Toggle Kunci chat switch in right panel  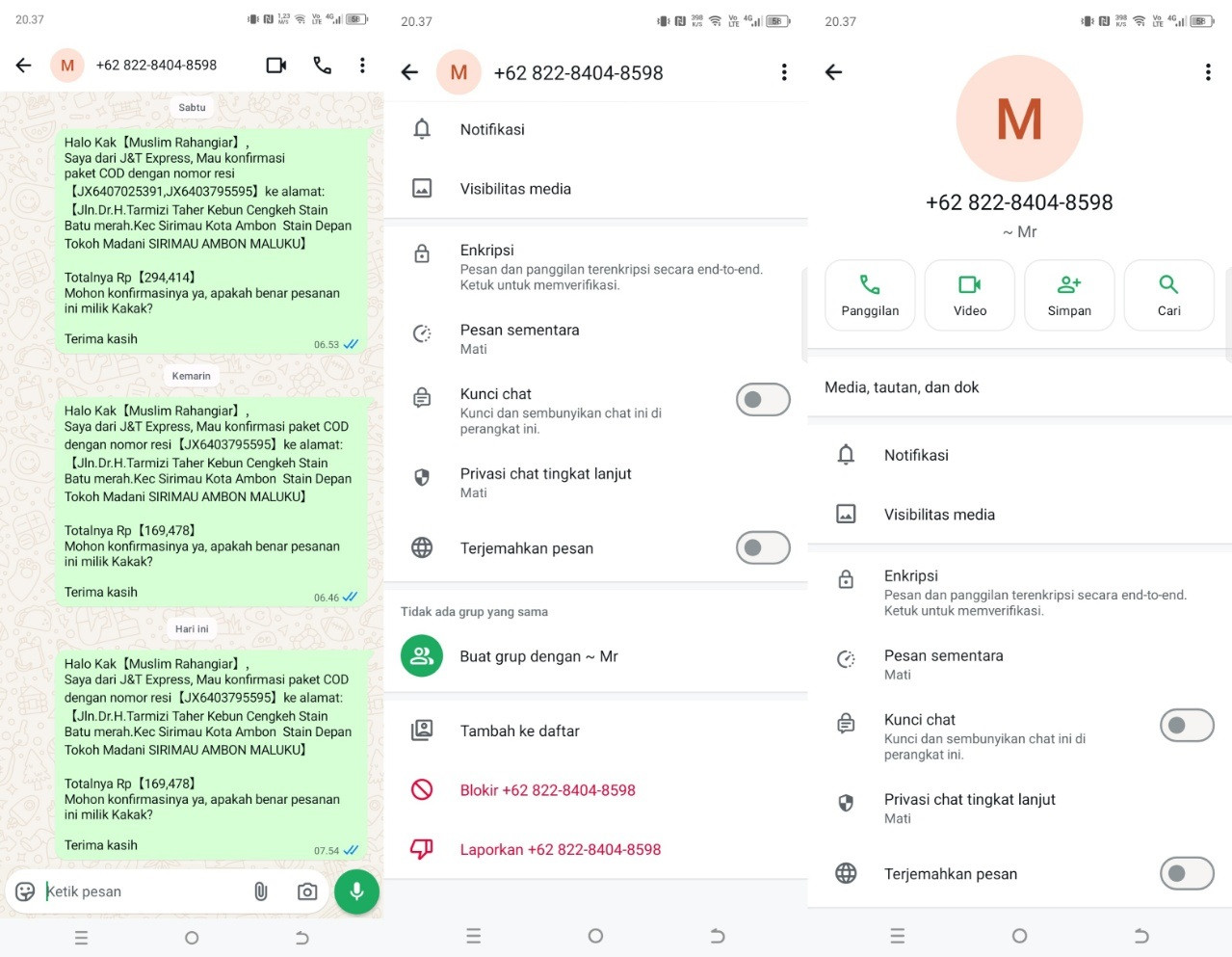click(x=1187, y=725)
